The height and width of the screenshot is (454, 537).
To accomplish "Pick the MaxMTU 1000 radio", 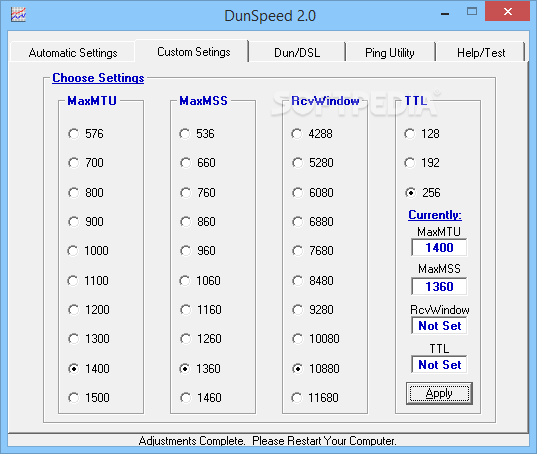I will click(88, 251).
